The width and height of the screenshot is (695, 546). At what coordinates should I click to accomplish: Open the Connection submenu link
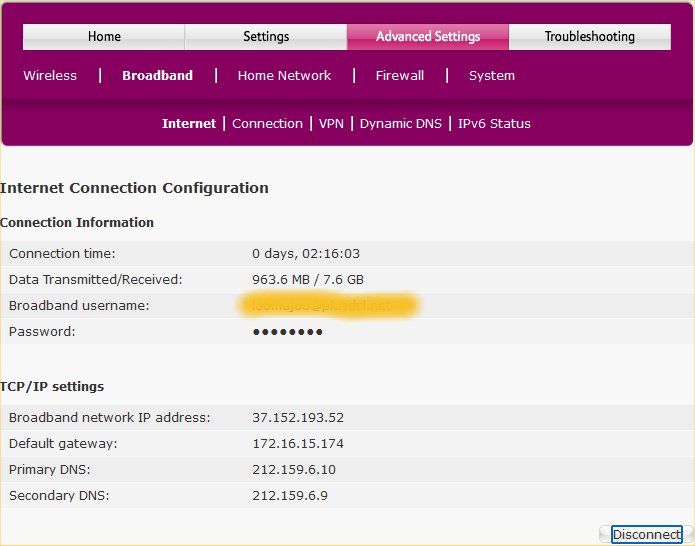(x=267, y=124)
